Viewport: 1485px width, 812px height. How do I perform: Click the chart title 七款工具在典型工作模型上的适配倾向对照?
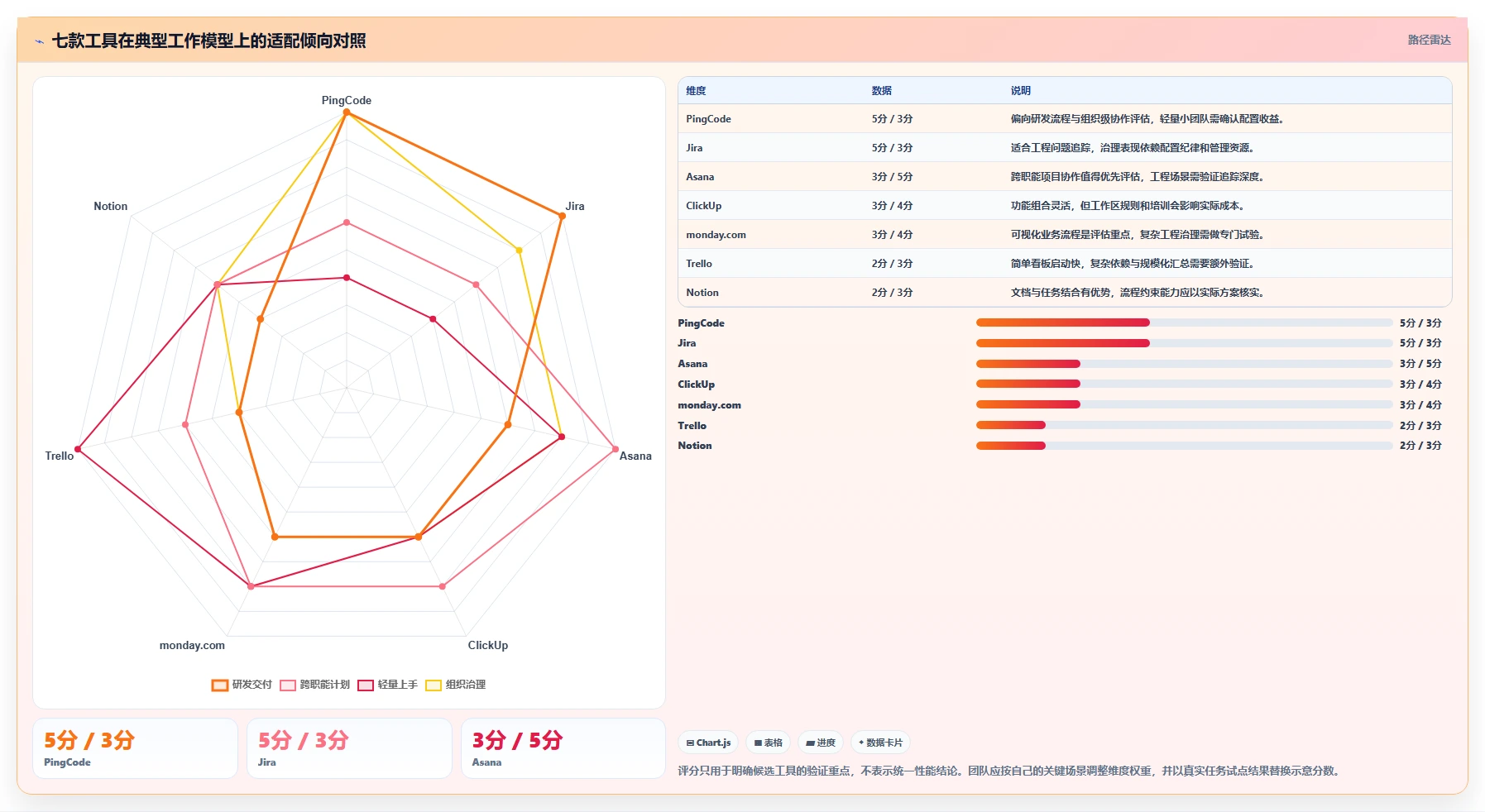tap(208, 41)
